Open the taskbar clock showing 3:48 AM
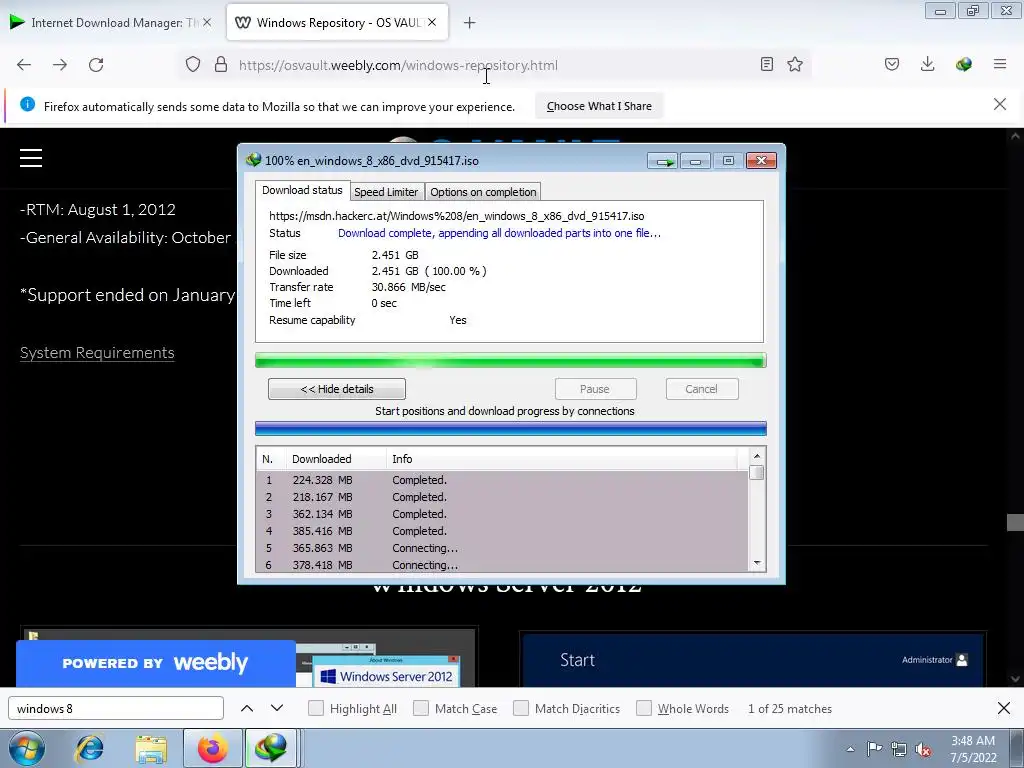Viewport: 1024px width, 768px height. (973, 749)
